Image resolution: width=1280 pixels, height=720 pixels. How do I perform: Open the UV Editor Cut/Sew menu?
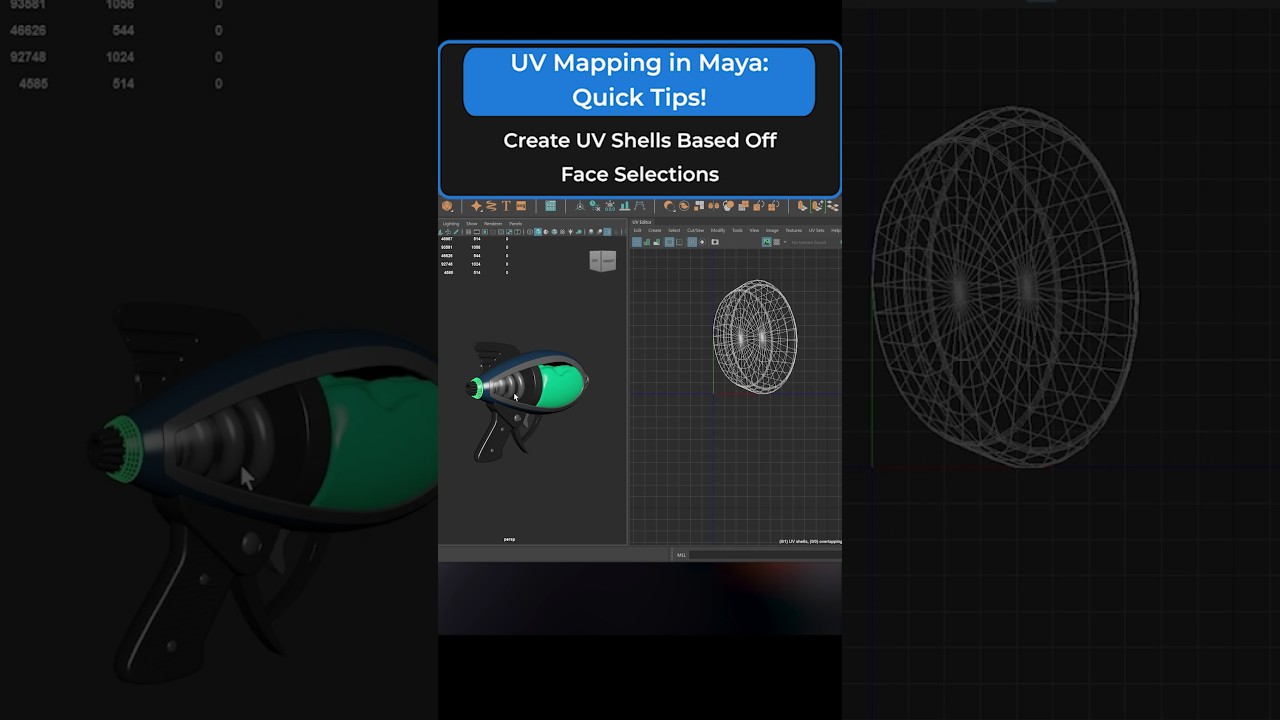tap(695, 230)
